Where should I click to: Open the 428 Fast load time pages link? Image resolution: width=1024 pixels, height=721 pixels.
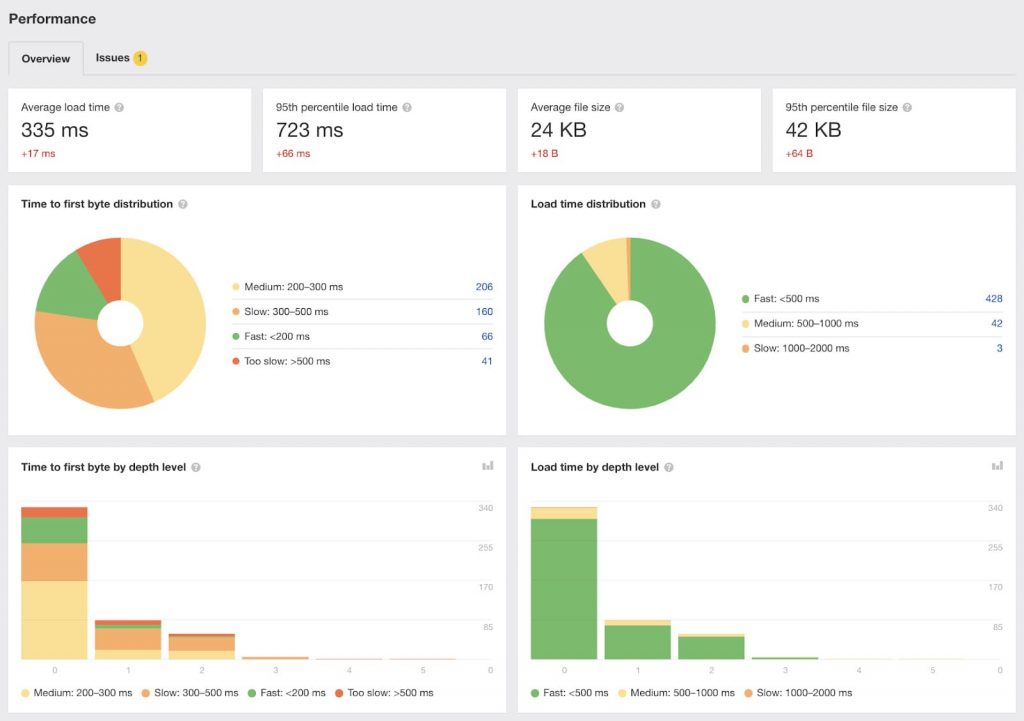993,299
